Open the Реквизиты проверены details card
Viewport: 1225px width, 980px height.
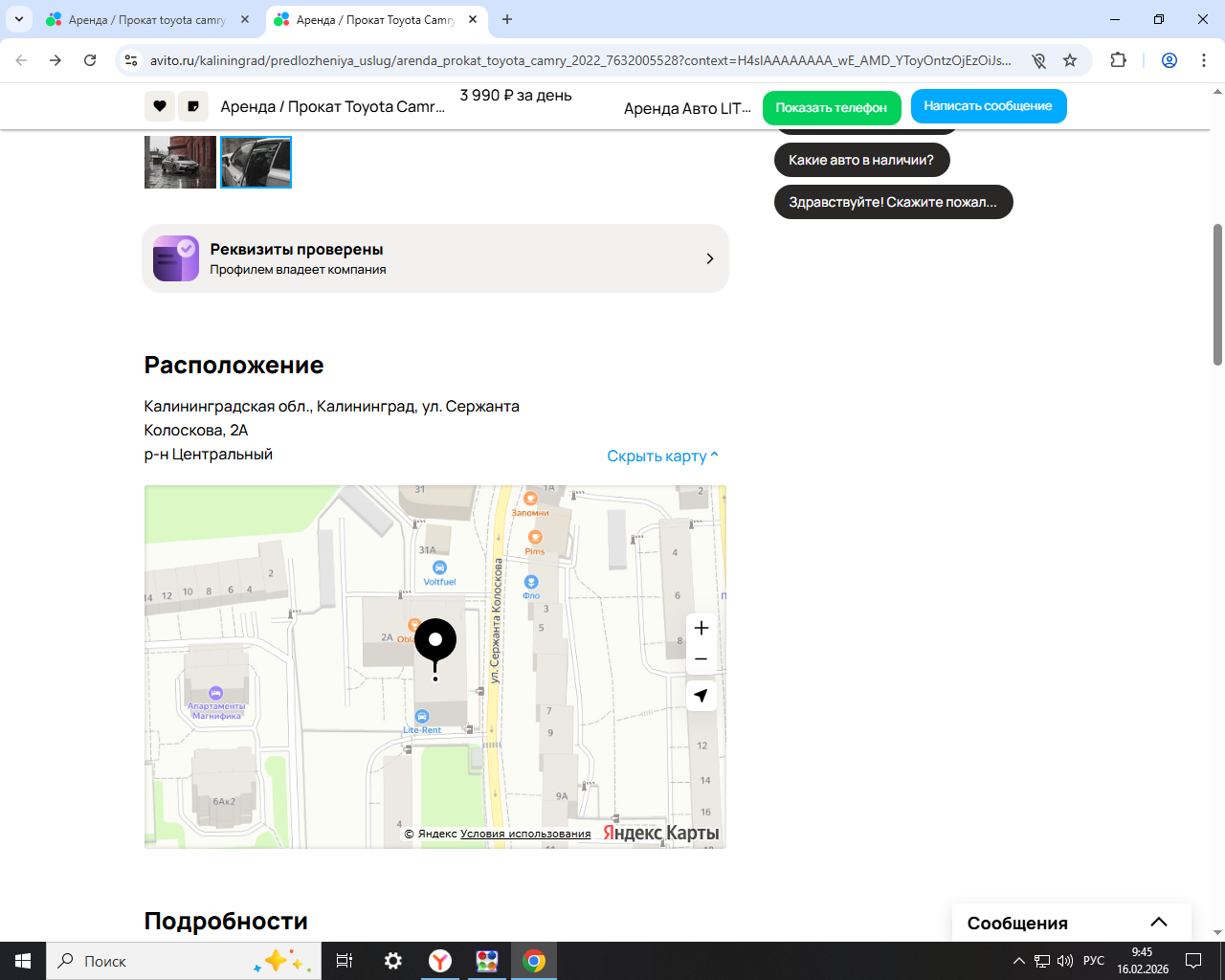coord(435,258)
